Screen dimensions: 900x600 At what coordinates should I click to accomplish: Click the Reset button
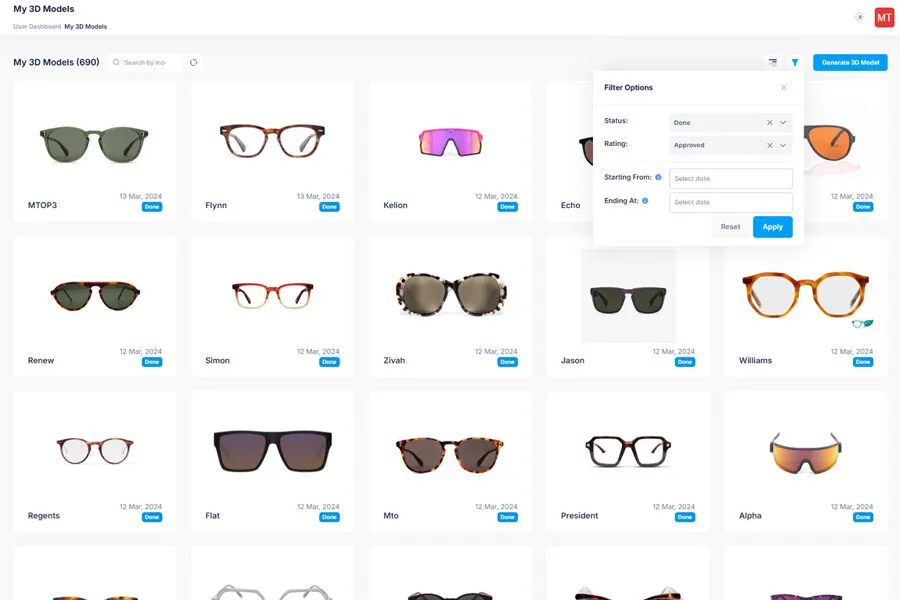point(730,227)
